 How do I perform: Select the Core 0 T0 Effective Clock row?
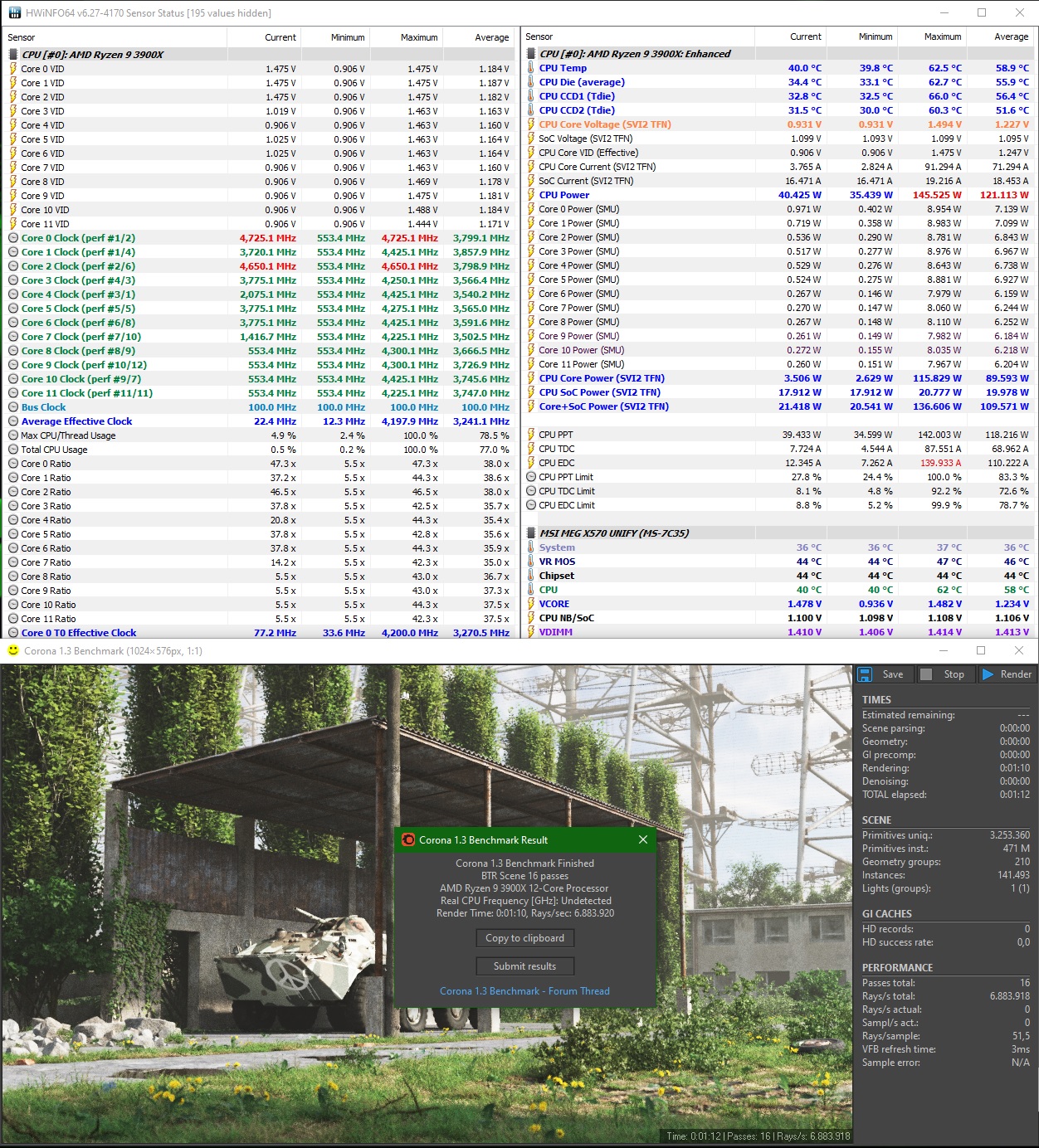pos(259,633)
